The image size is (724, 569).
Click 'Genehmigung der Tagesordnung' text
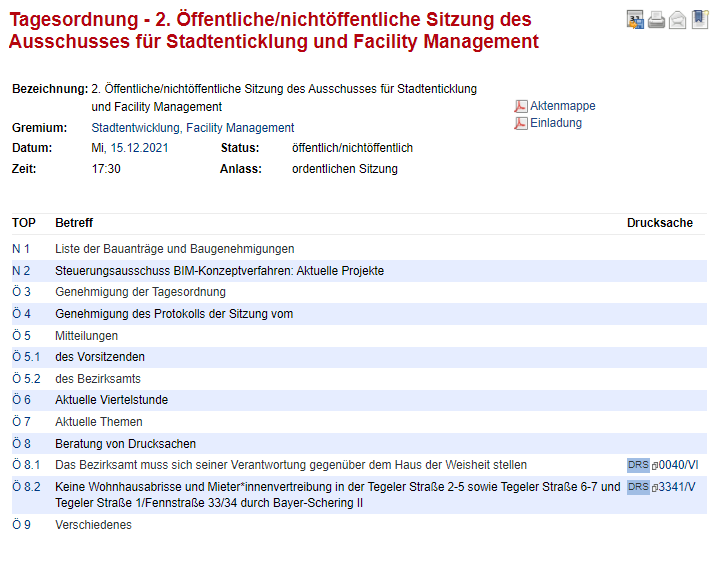tap(140, 292)
